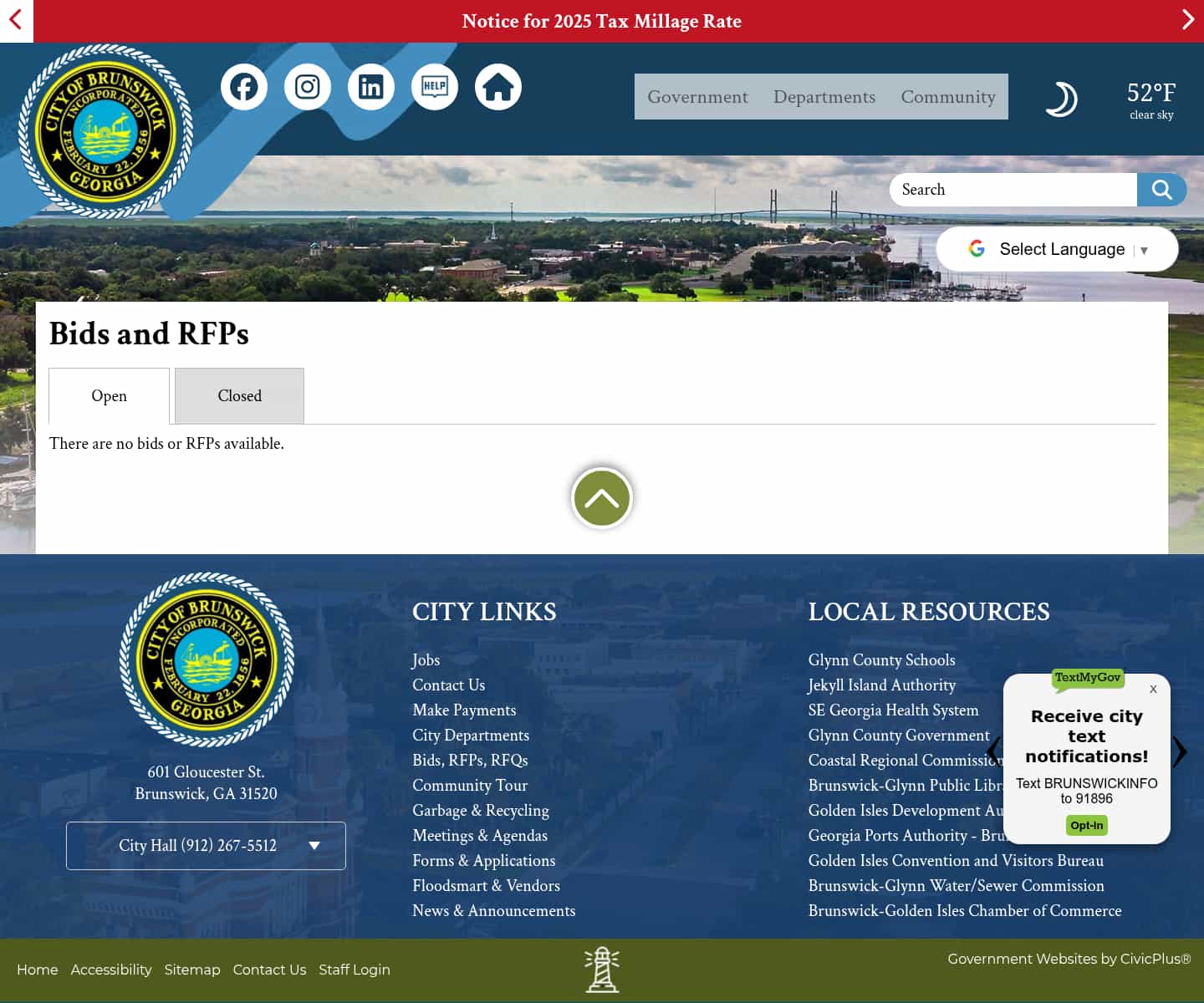1204x1003 pixels.
Task: Switch to the Closed bids tab
Action: point(239,395)
